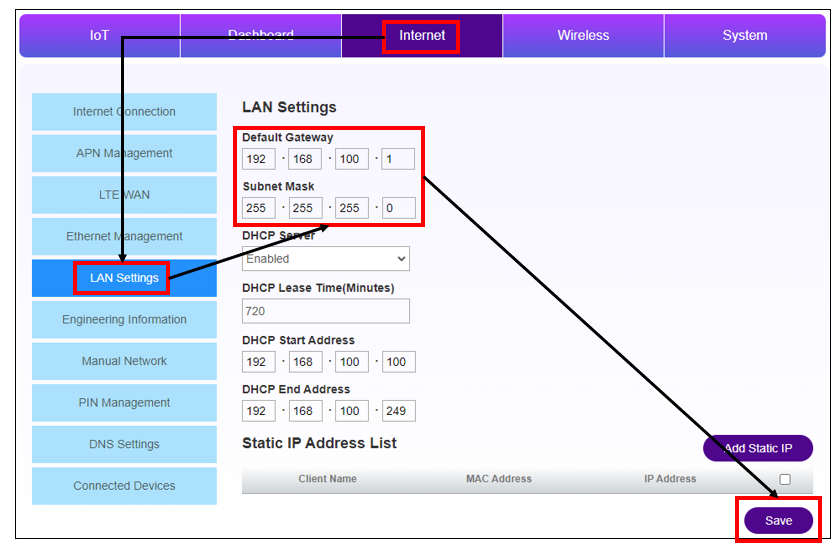
Task: Select Manual Network option
Action: pyautogui.click(x=124, y=361)
